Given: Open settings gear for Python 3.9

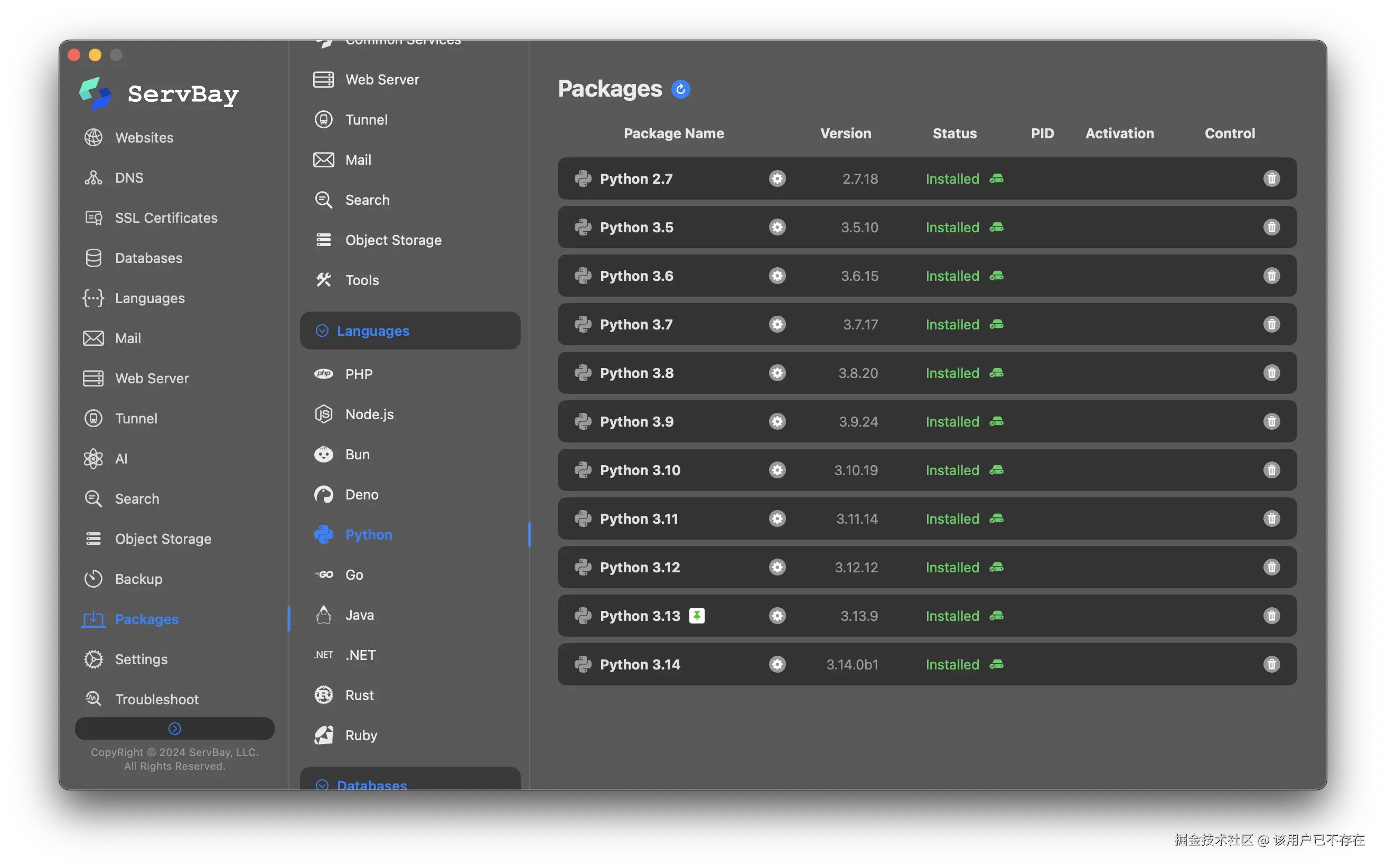Looking at the screenshot, I should pos(777,421).
